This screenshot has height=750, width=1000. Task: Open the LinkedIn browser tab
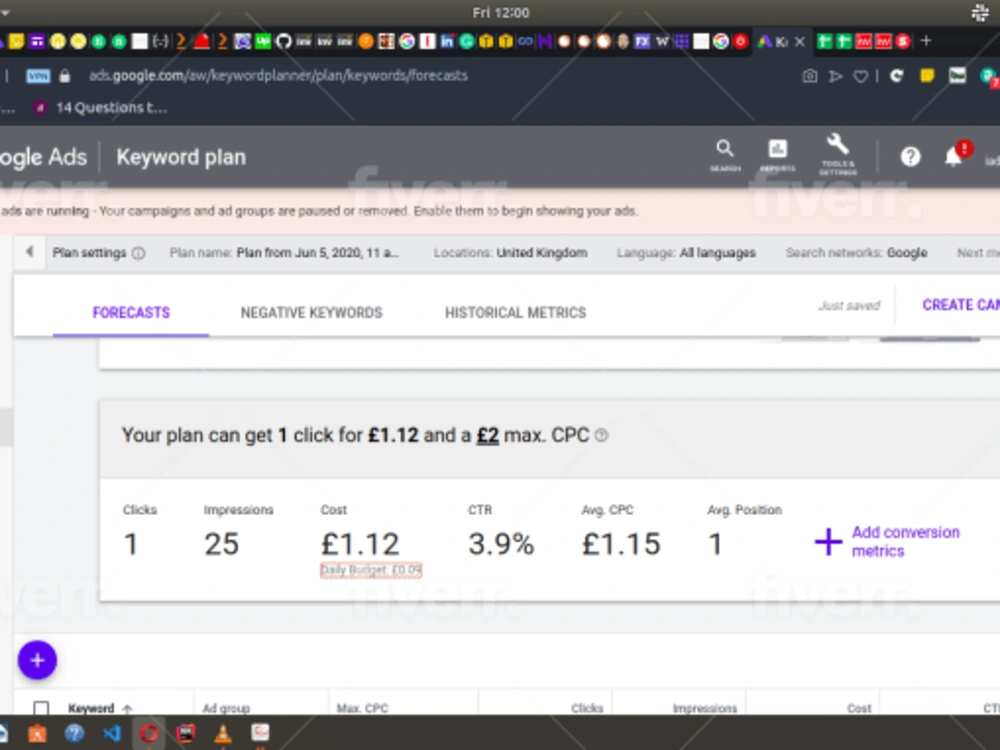click(446, 41)
